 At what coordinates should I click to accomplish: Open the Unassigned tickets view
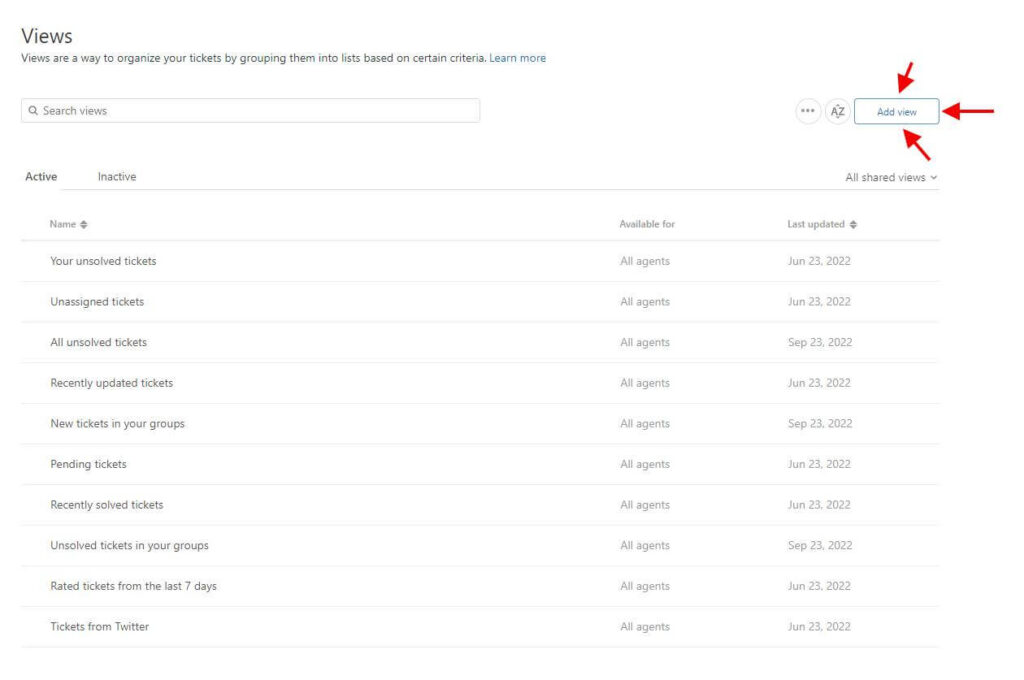coord(97,302)
